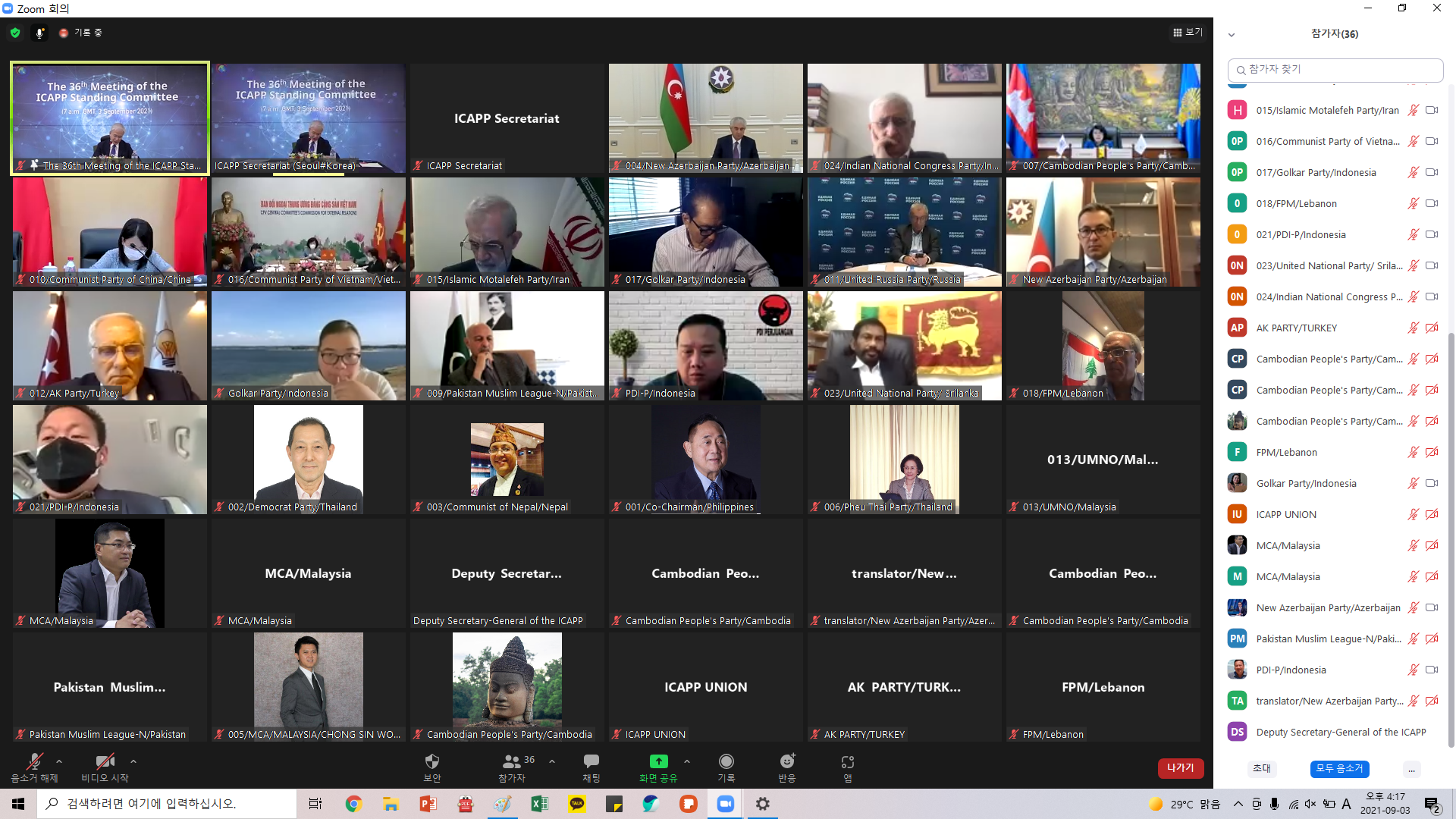Toggle the Participants (참가자) panel

pos(513,767)
